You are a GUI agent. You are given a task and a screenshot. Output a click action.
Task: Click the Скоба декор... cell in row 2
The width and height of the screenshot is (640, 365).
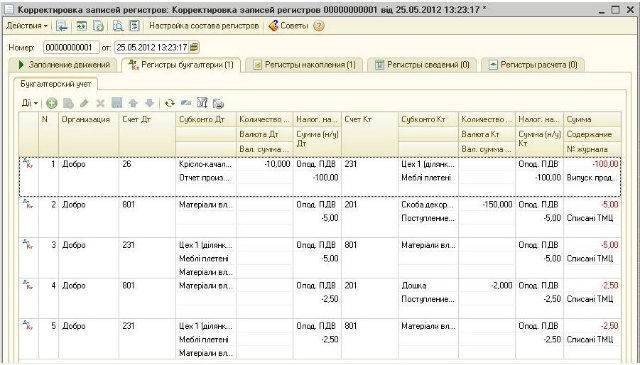(428, 205)
